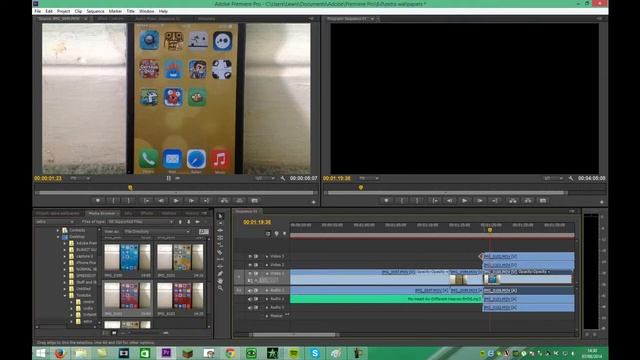The width and height of the screenshot is (640, 360).
Task: Play the clip in Source monitor
Action: (176, 200)
